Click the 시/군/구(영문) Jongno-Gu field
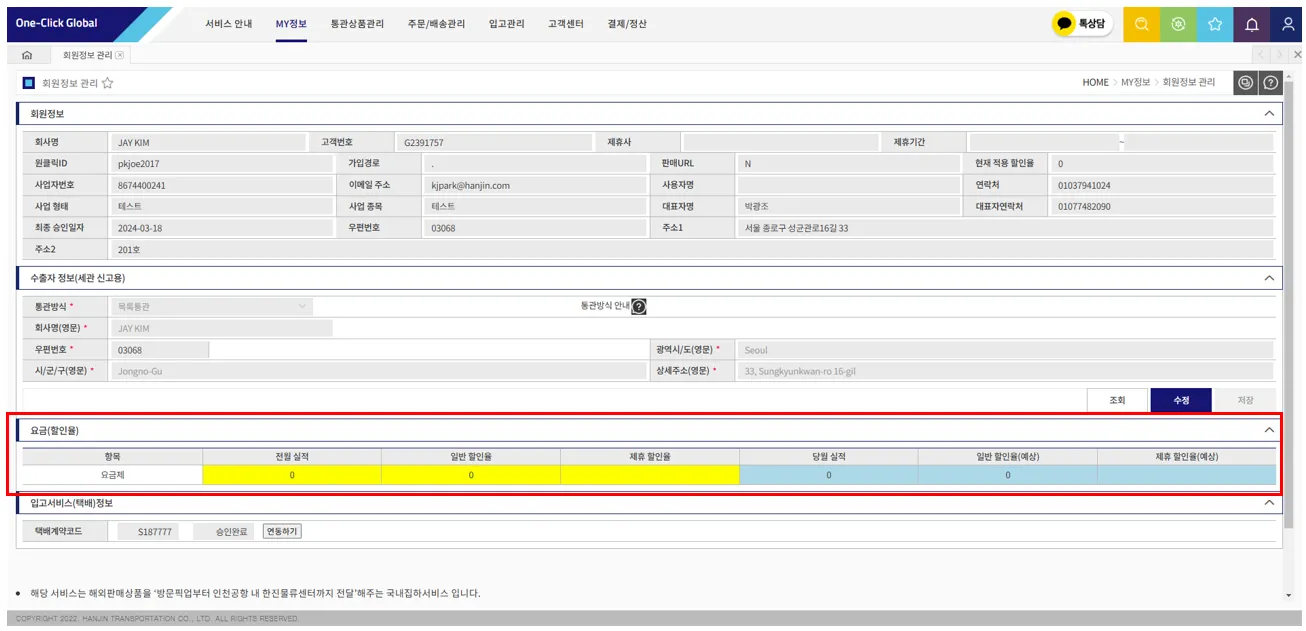The image size is (1306, 631). 379,371
